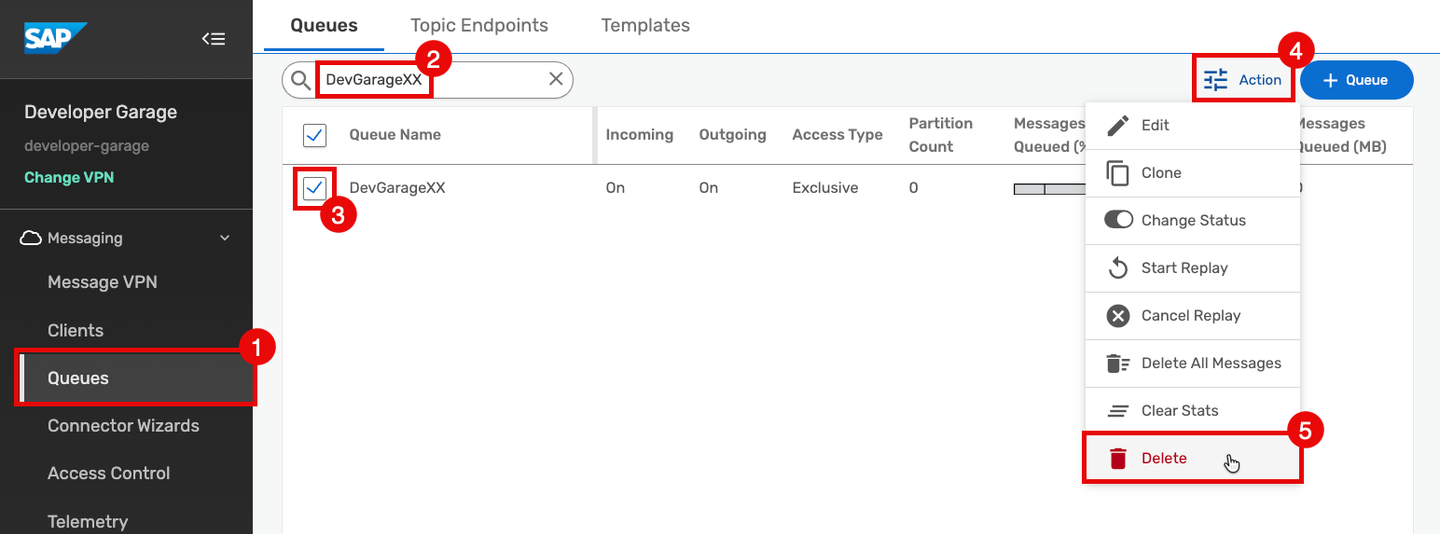Click the Incoming column header
The height and width of the screenshot is (534, 1440).
coord(639,134)
